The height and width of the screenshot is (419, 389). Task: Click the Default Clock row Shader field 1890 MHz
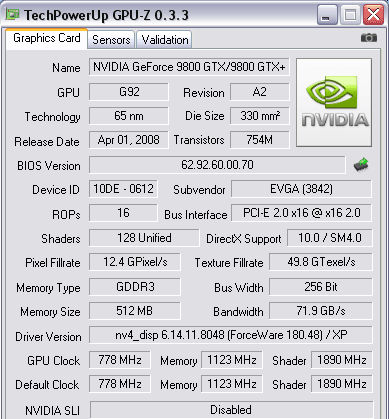click(342, 384)
